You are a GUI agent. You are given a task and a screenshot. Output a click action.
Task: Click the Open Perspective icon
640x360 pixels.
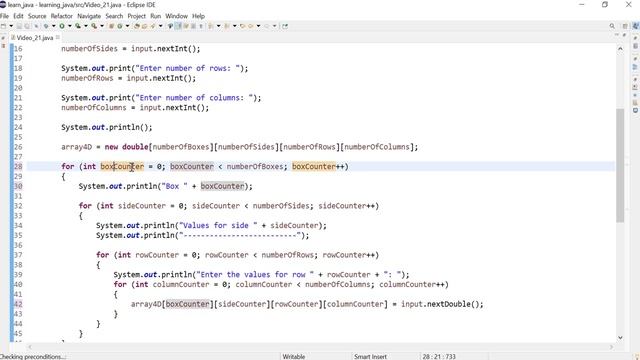coord(624,26)
